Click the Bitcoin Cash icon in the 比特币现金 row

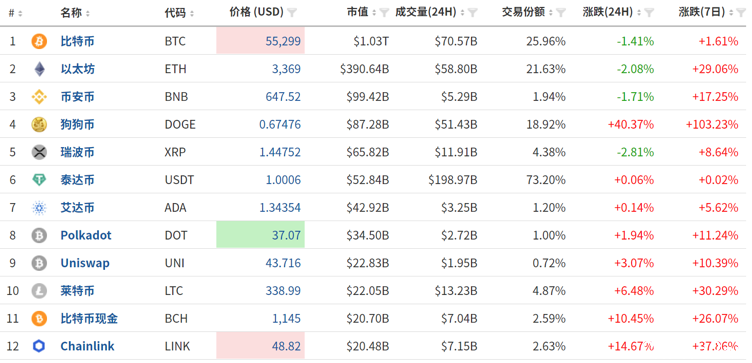tap(39, 319)
